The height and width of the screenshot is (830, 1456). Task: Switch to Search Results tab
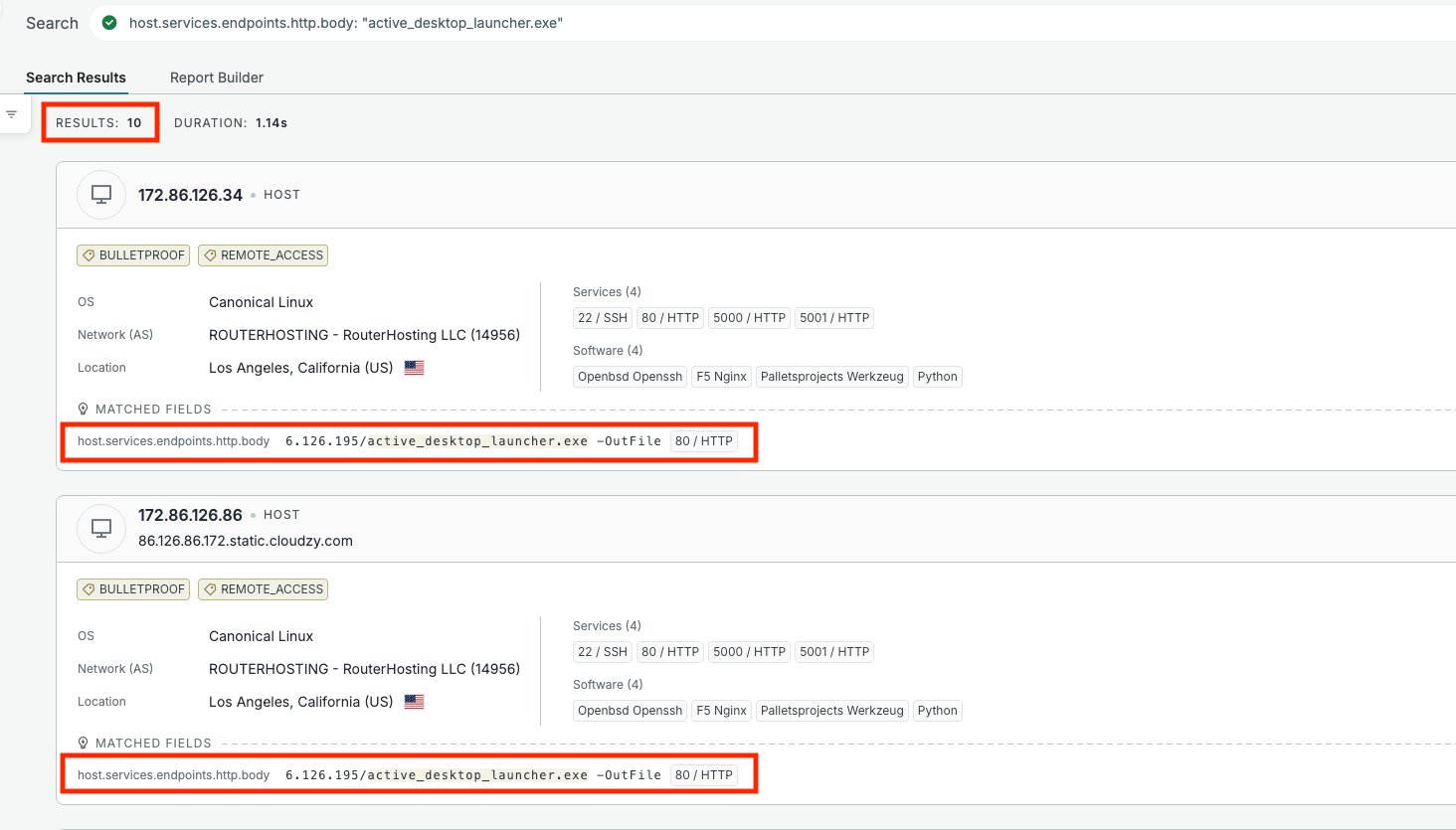(76, 78)
